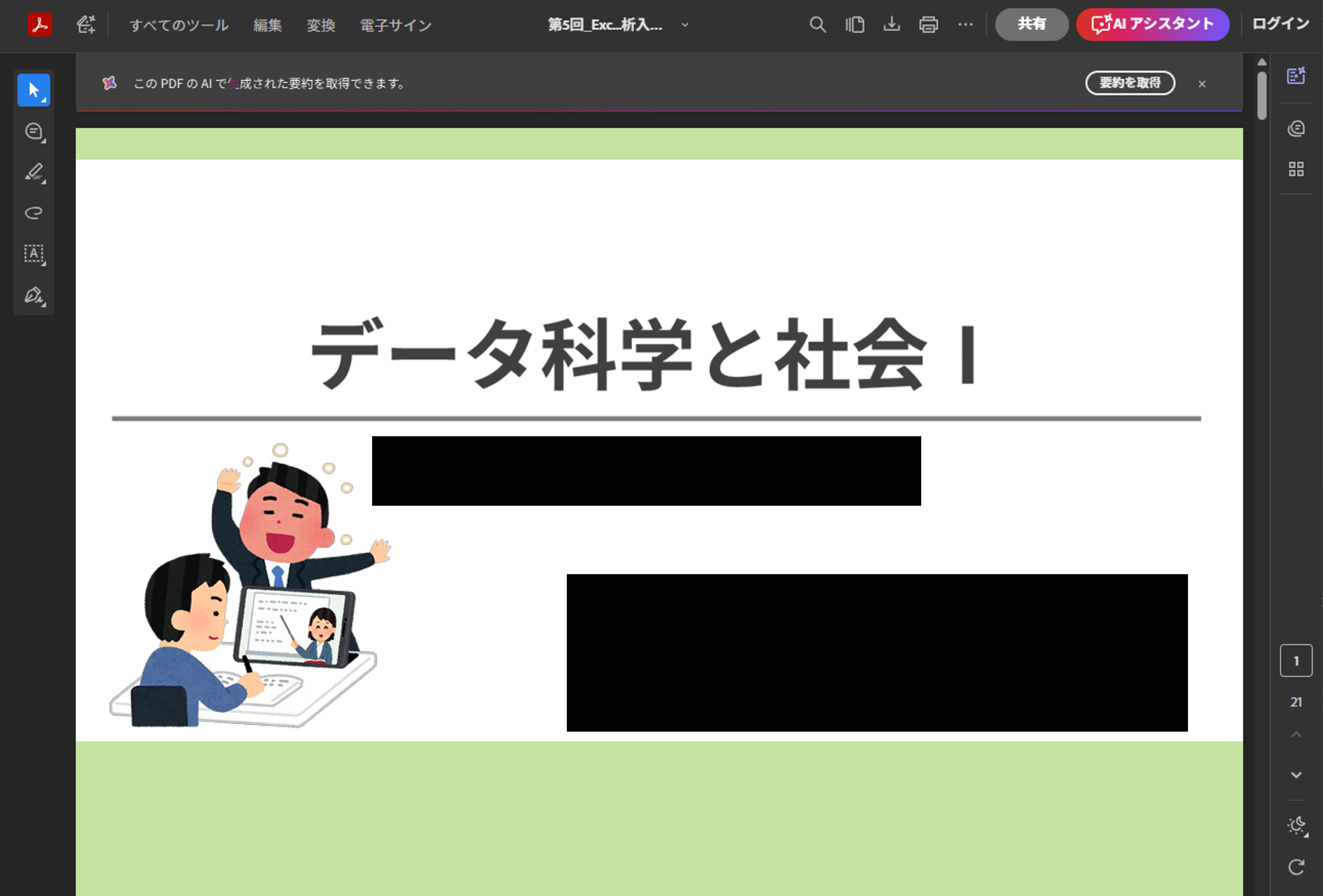Open the 変換 menu
The width and height of the screenshot is (1323, 896).
click(321, 25)
